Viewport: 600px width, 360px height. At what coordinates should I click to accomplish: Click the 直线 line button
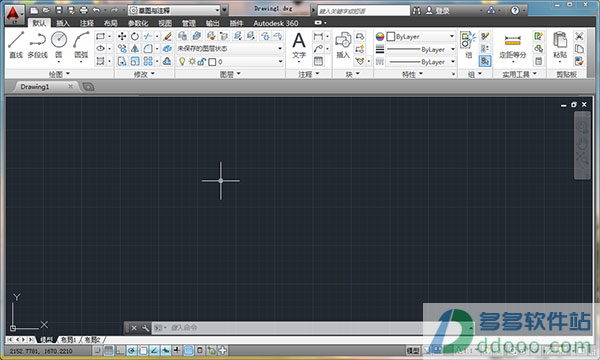(16, 45)
